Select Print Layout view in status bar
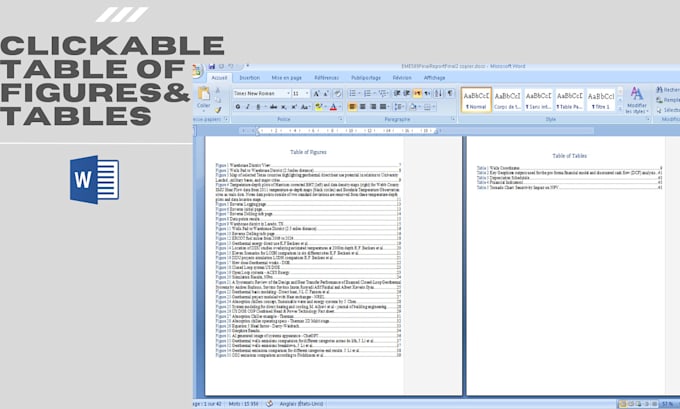Viewport: 680px width, 409px height. (x=622, y=404)
